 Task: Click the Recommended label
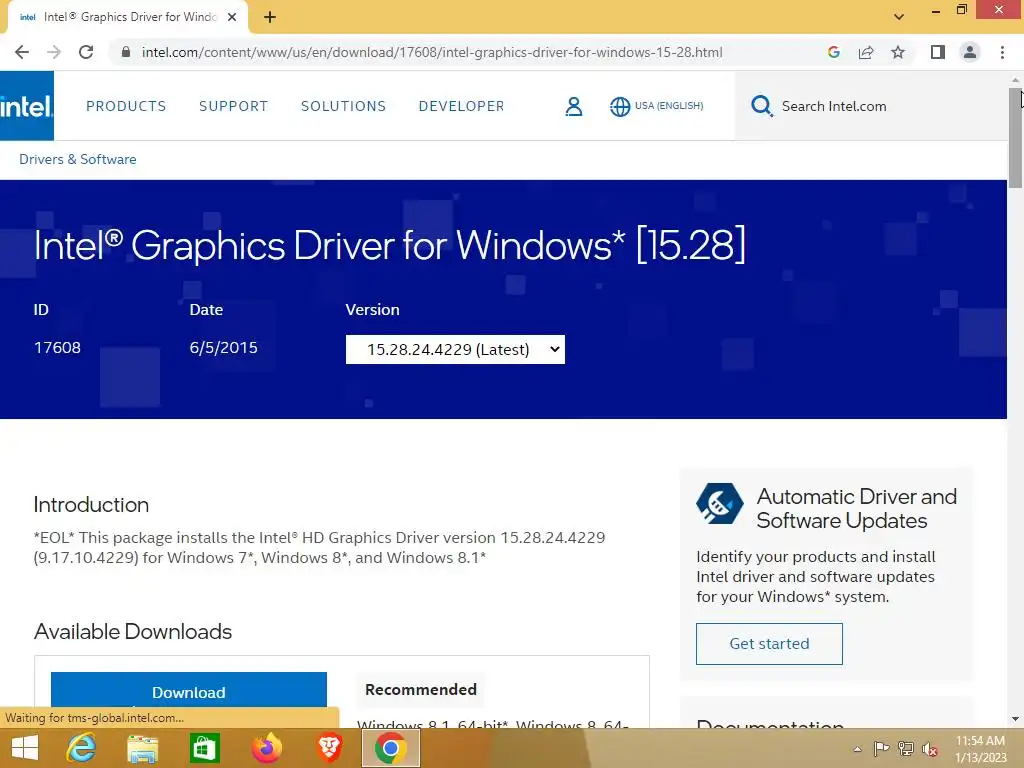pyautogui.click(x=421, y=690)
